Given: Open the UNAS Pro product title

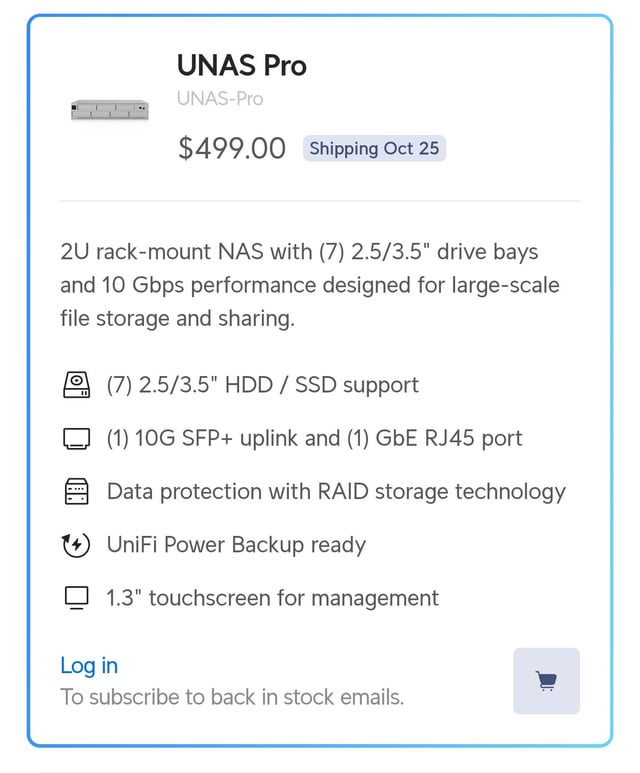Looking at the screenshot, I should 242,66.
